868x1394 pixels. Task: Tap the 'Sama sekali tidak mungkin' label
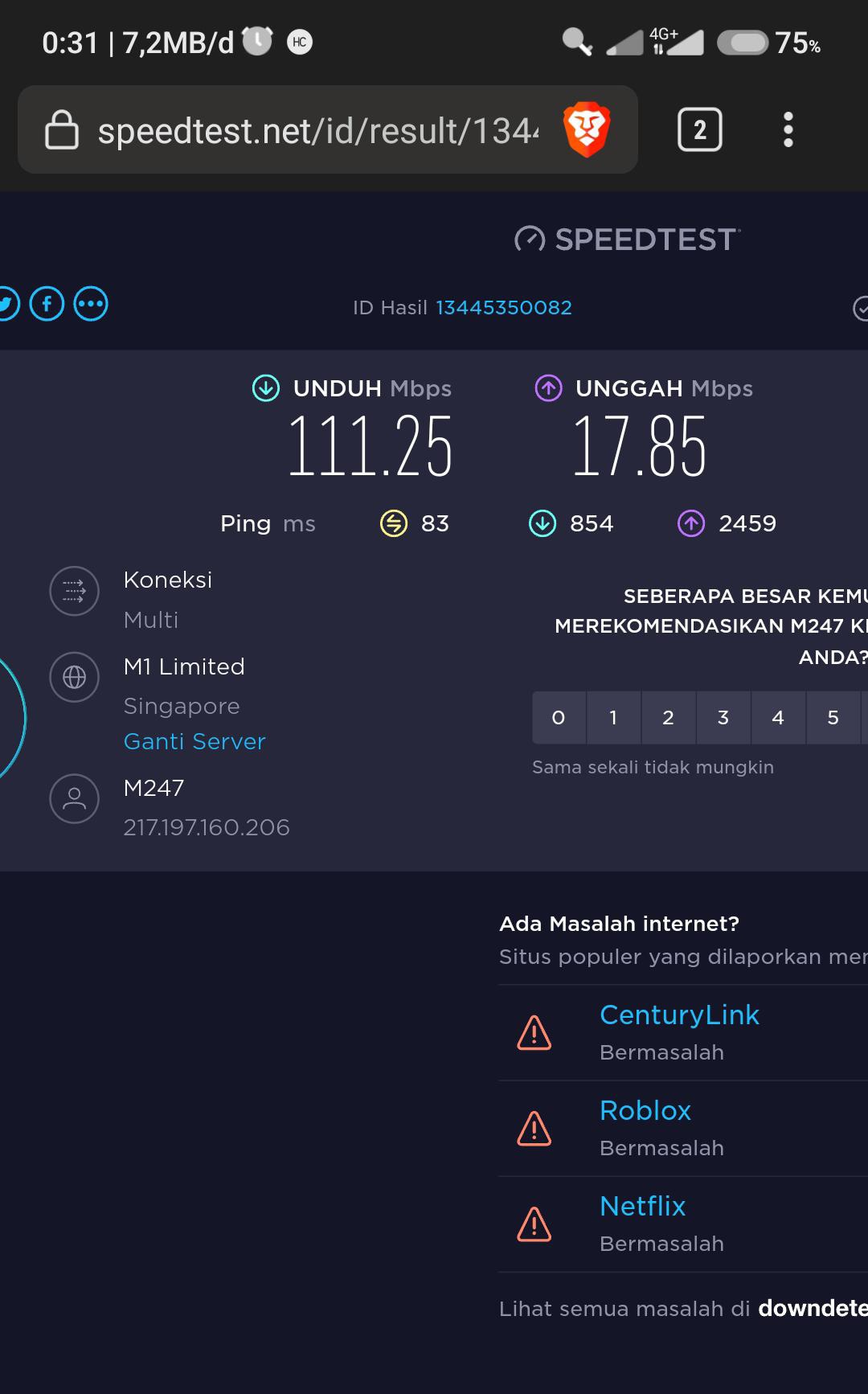[x=653, y=767]
